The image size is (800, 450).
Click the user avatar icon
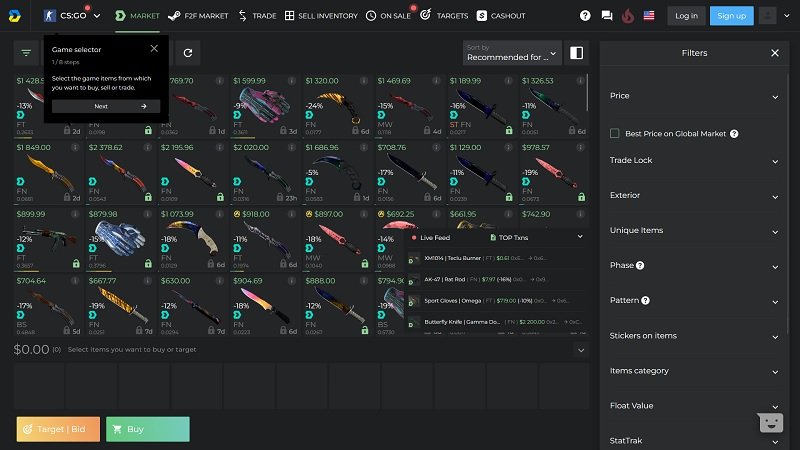click(x=767, y=16)
